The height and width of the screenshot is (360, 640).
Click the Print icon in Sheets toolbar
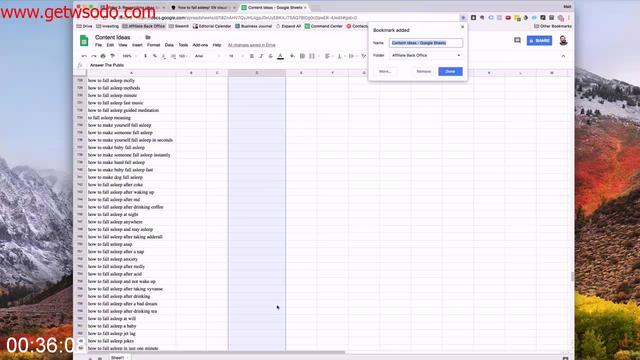[103, 56]
